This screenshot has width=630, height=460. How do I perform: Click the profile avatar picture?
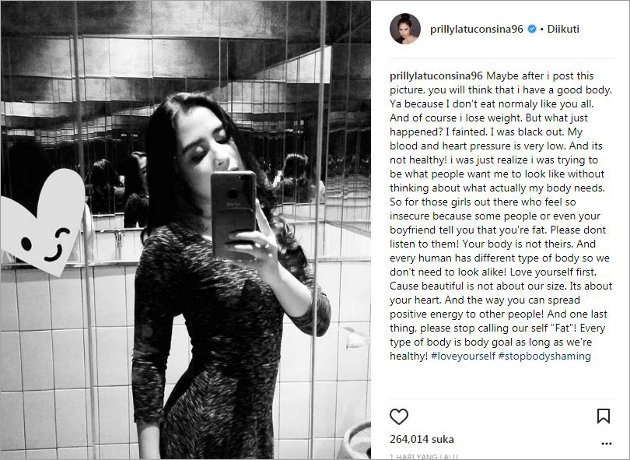click(405, 29)
